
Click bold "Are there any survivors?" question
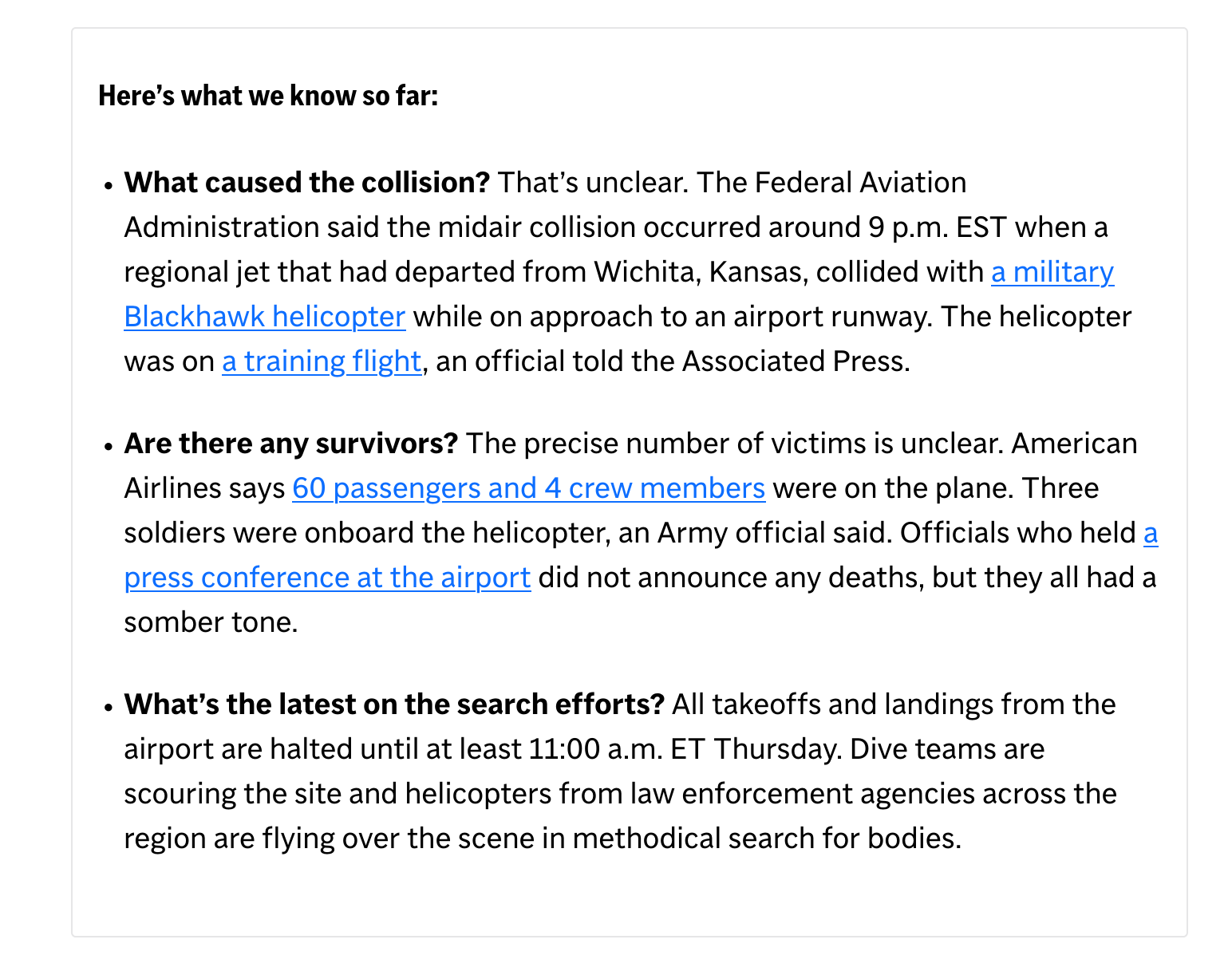click(290, 444)
